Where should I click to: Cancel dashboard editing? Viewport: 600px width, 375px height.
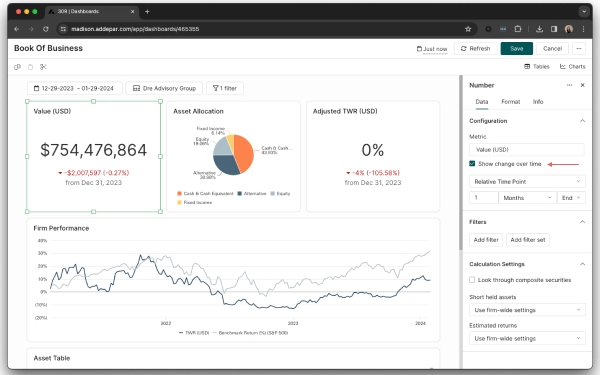(552, 49)
